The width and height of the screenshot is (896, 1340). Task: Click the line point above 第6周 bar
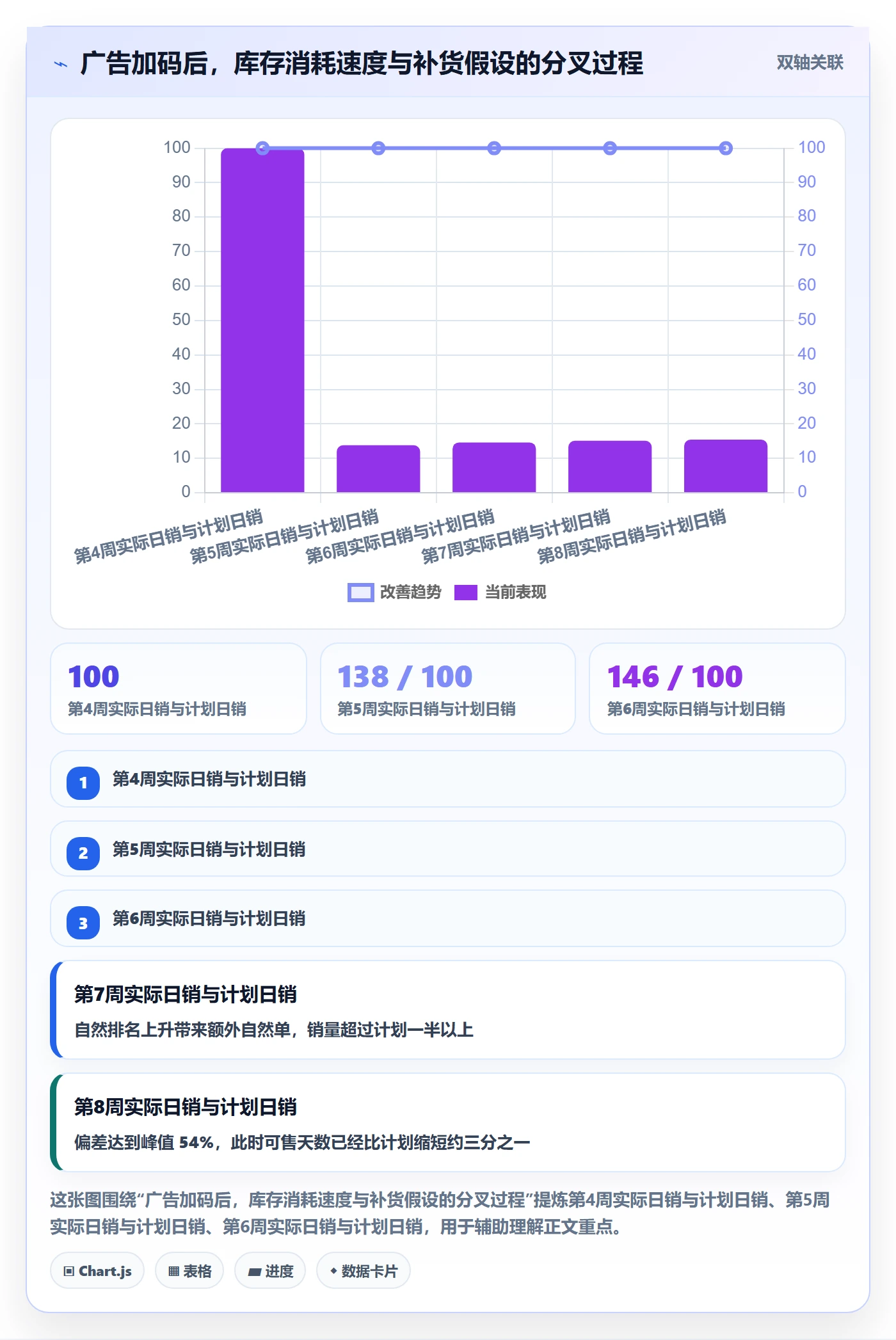pos(494,148)
